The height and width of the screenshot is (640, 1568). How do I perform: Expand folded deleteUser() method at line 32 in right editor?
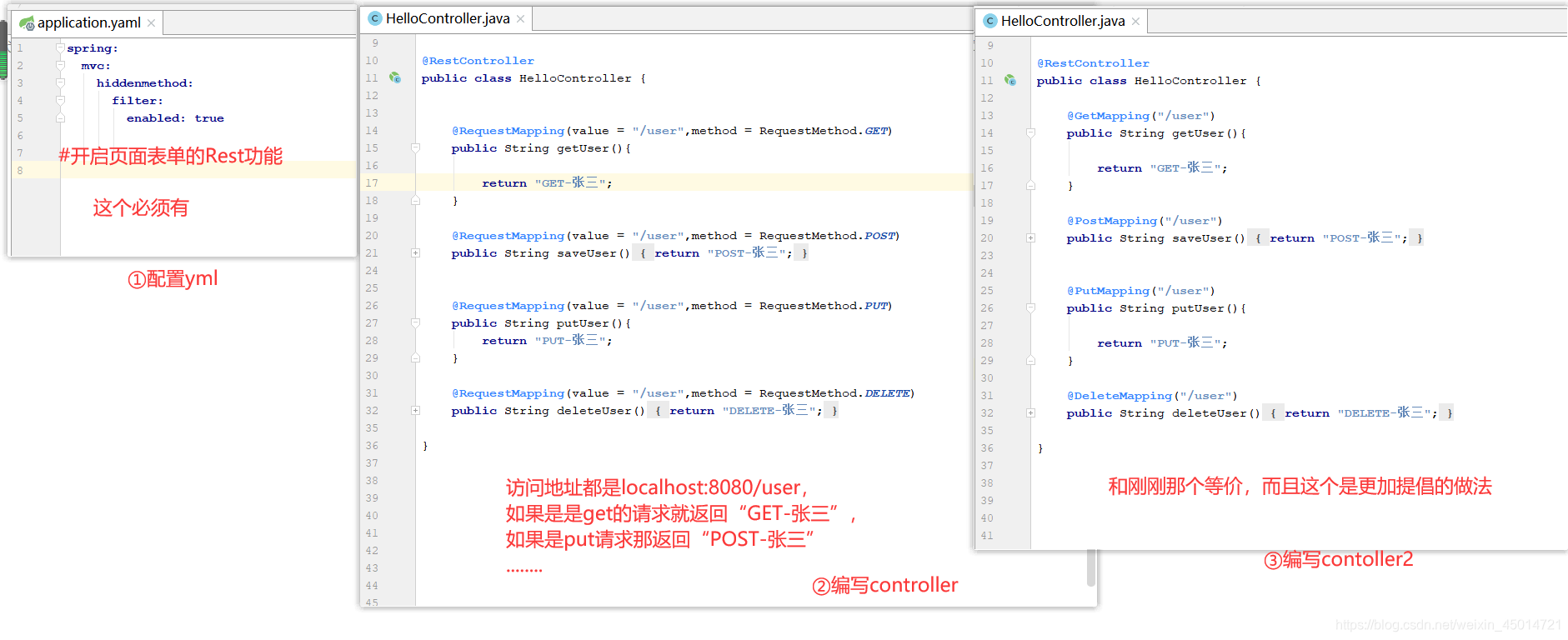tap(1030, 413)
